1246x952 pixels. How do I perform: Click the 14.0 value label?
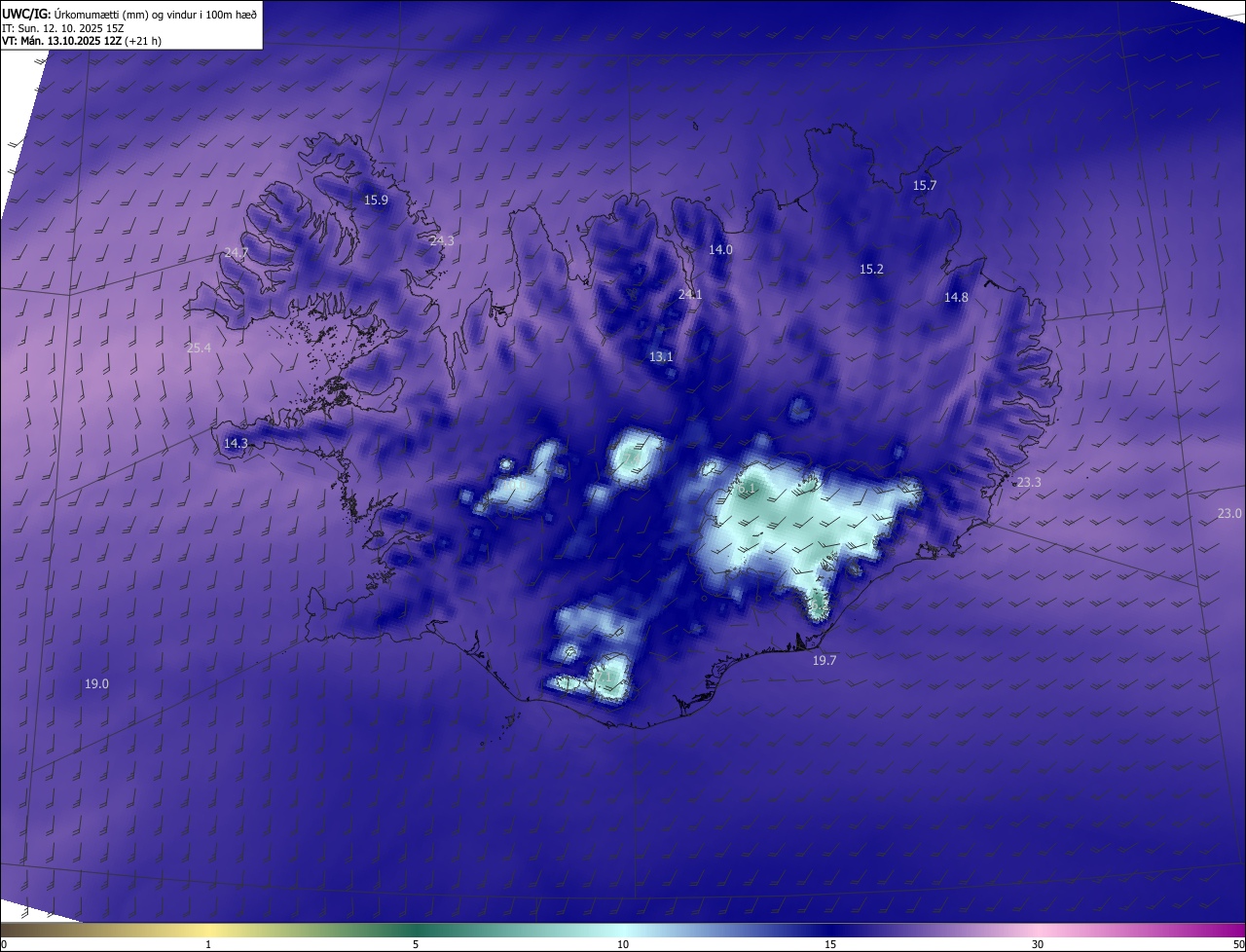720,250
